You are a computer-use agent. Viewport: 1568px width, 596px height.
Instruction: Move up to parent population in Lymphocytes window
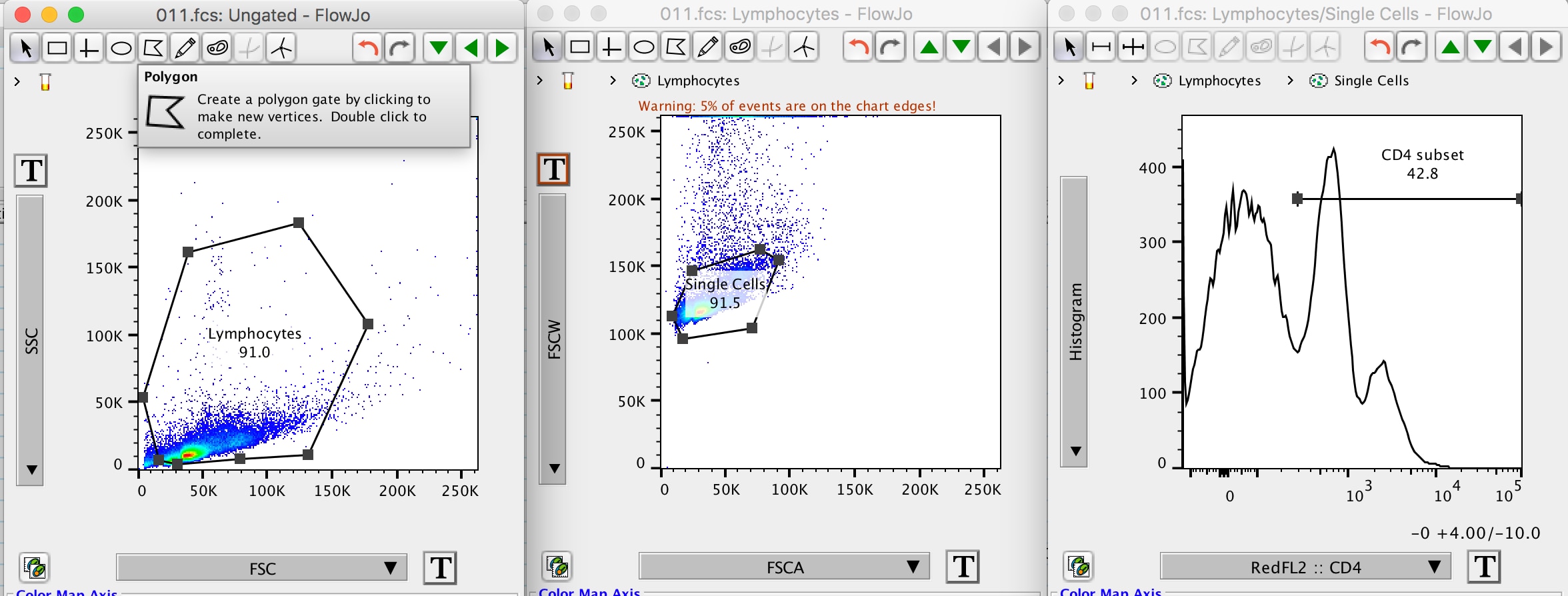pyautogui.click(x=929, y=47)
